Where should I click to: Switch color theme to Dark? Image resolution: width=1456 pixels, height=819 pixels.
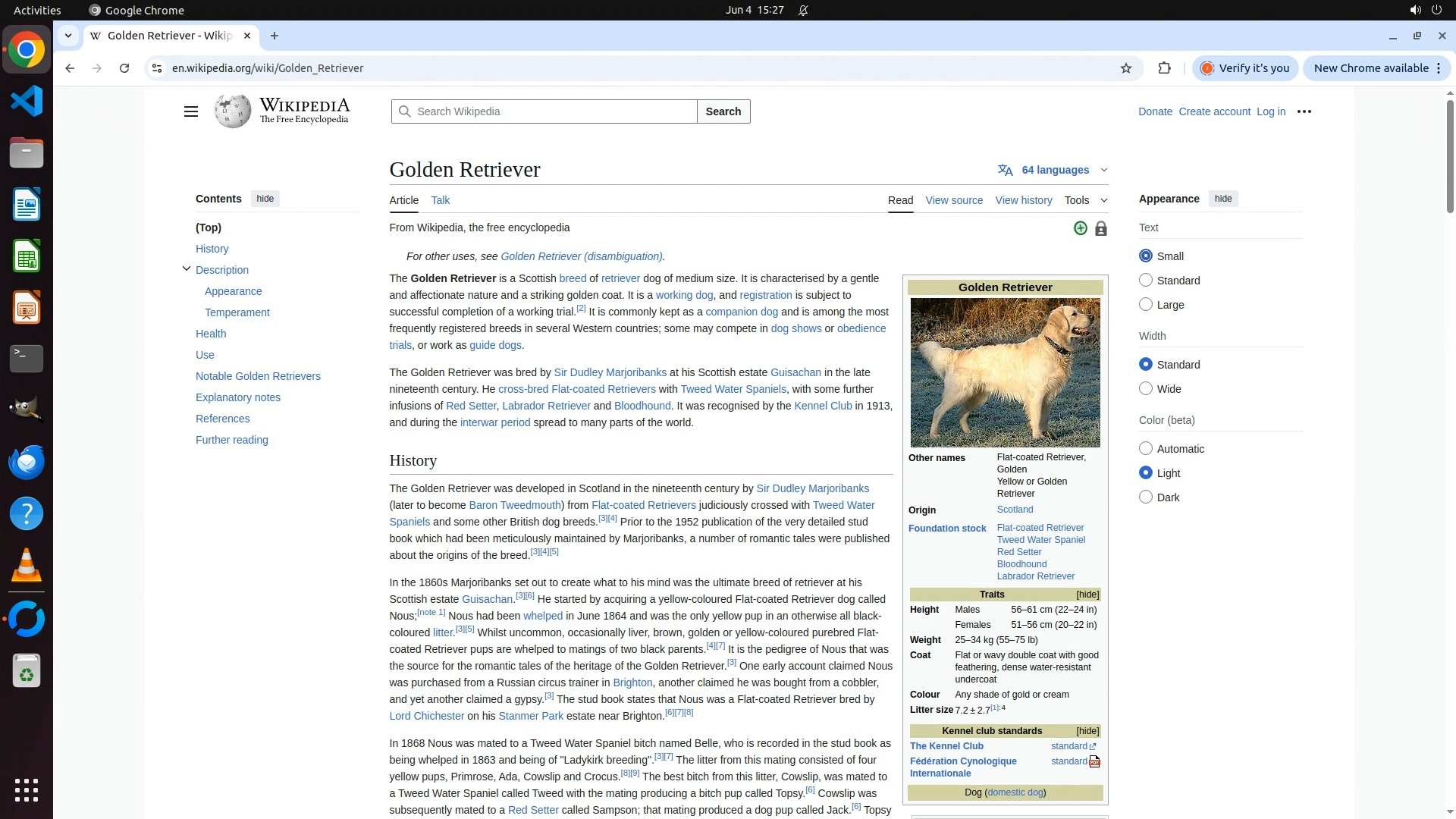(1146, 497)
